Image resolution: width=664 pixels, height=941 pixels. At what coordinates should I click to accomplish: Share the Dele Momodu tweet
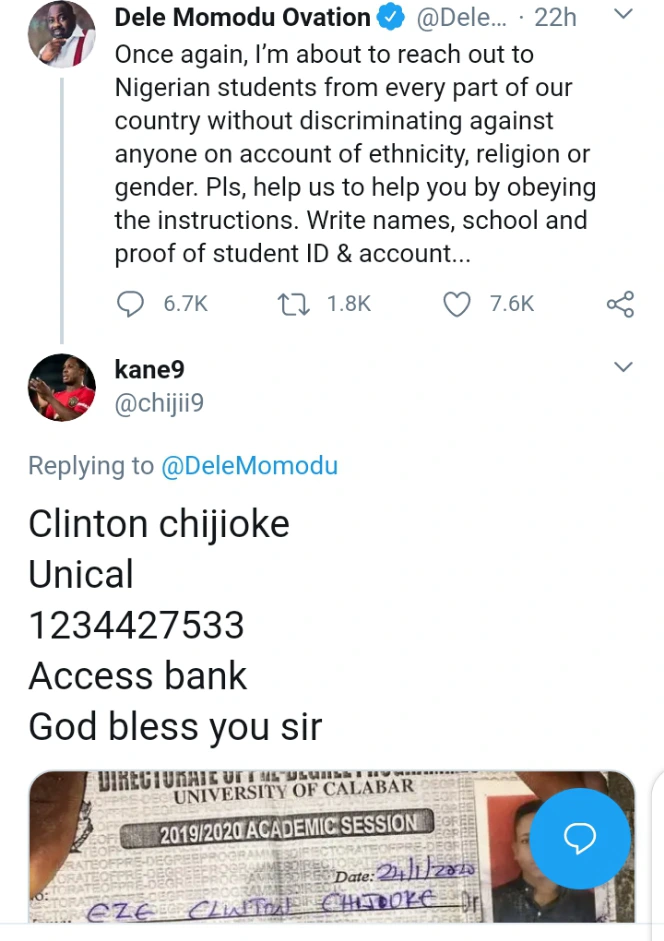[620, 304]
